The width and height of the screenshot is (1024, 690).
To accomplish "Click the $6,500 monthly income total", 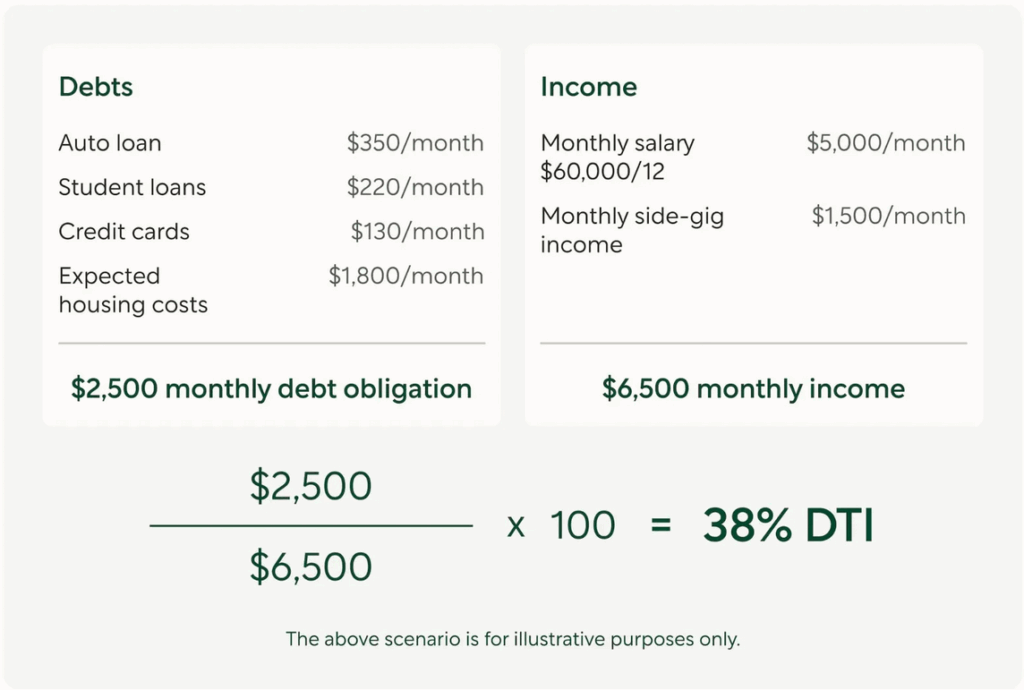I will (753, 388).
